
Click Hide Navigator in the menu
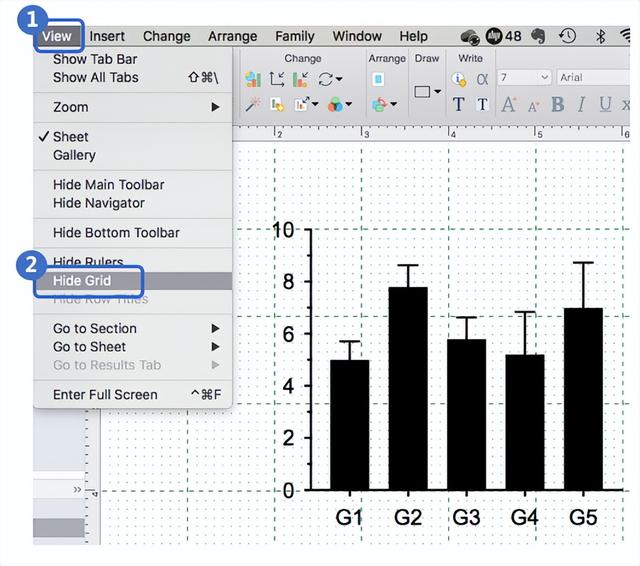[x=98, y=203]
